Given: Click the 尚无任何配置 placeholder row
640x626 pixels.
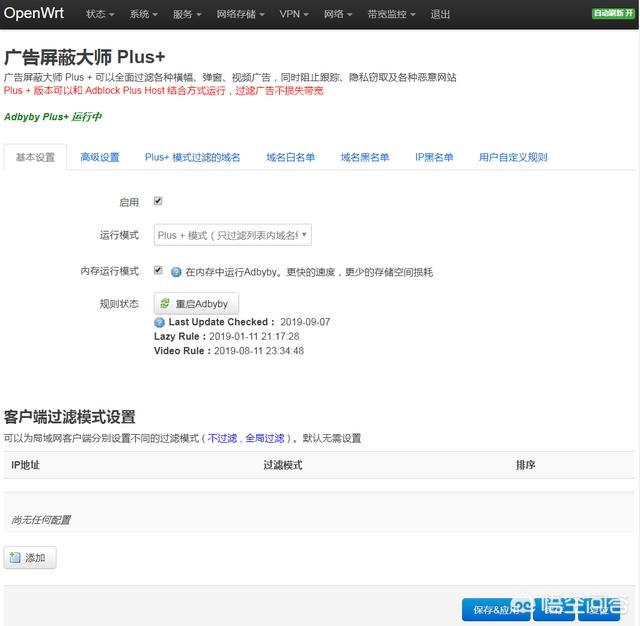Looking at the screenshot, I should (319, 513).
